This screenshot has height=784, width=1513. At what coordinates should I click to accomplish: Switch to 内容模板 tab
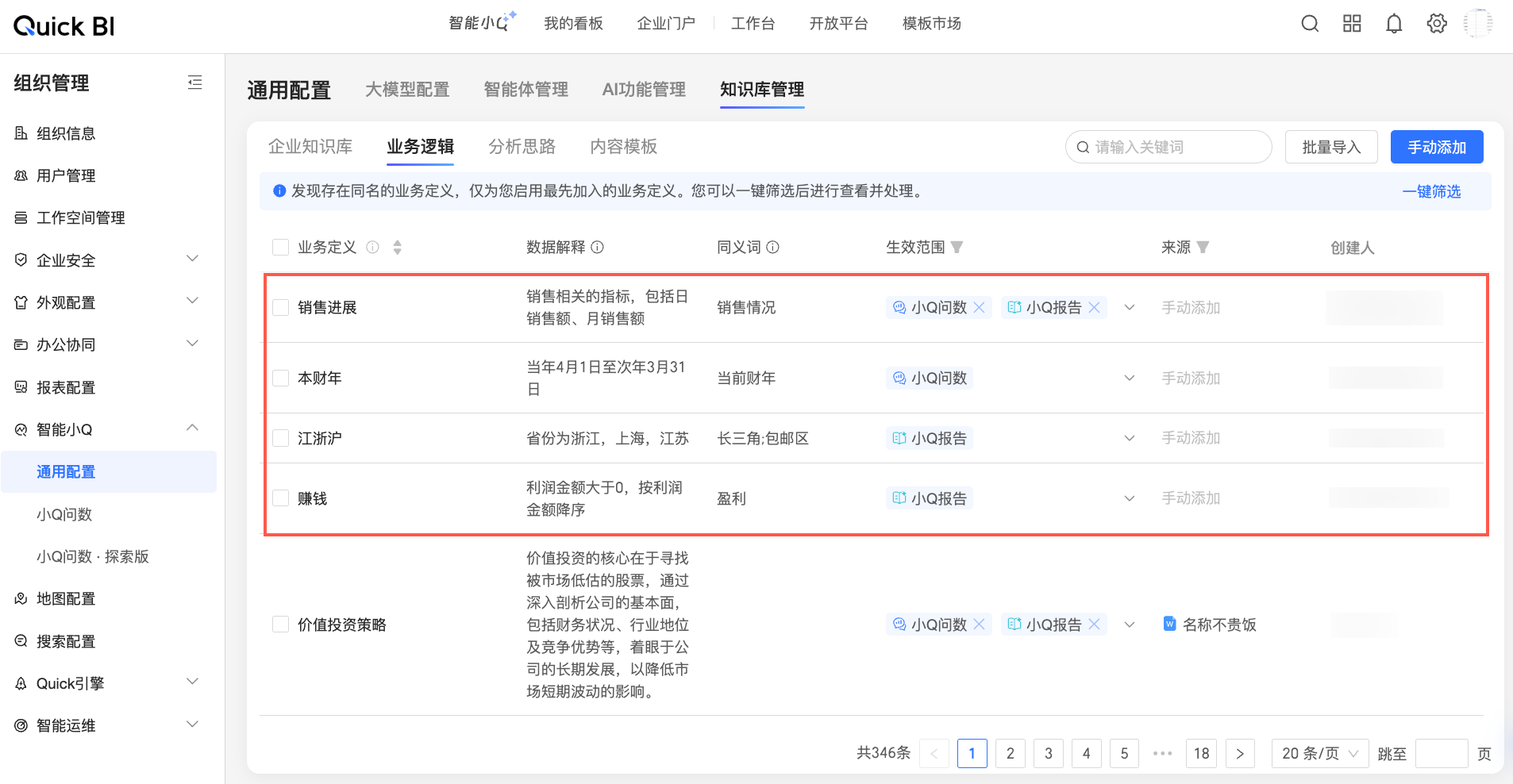[x=623, y=147]
